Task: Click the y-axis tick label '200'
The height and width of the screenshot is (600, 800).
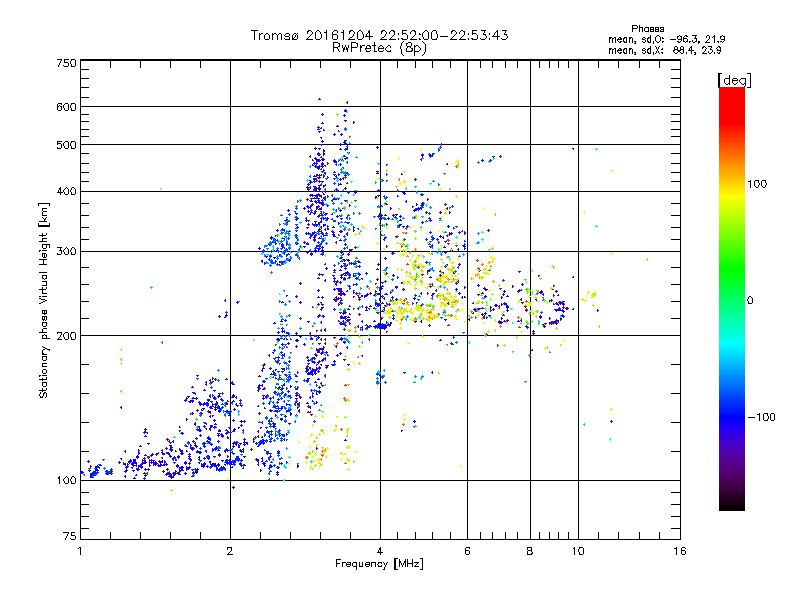Action: tap(66, 336)
